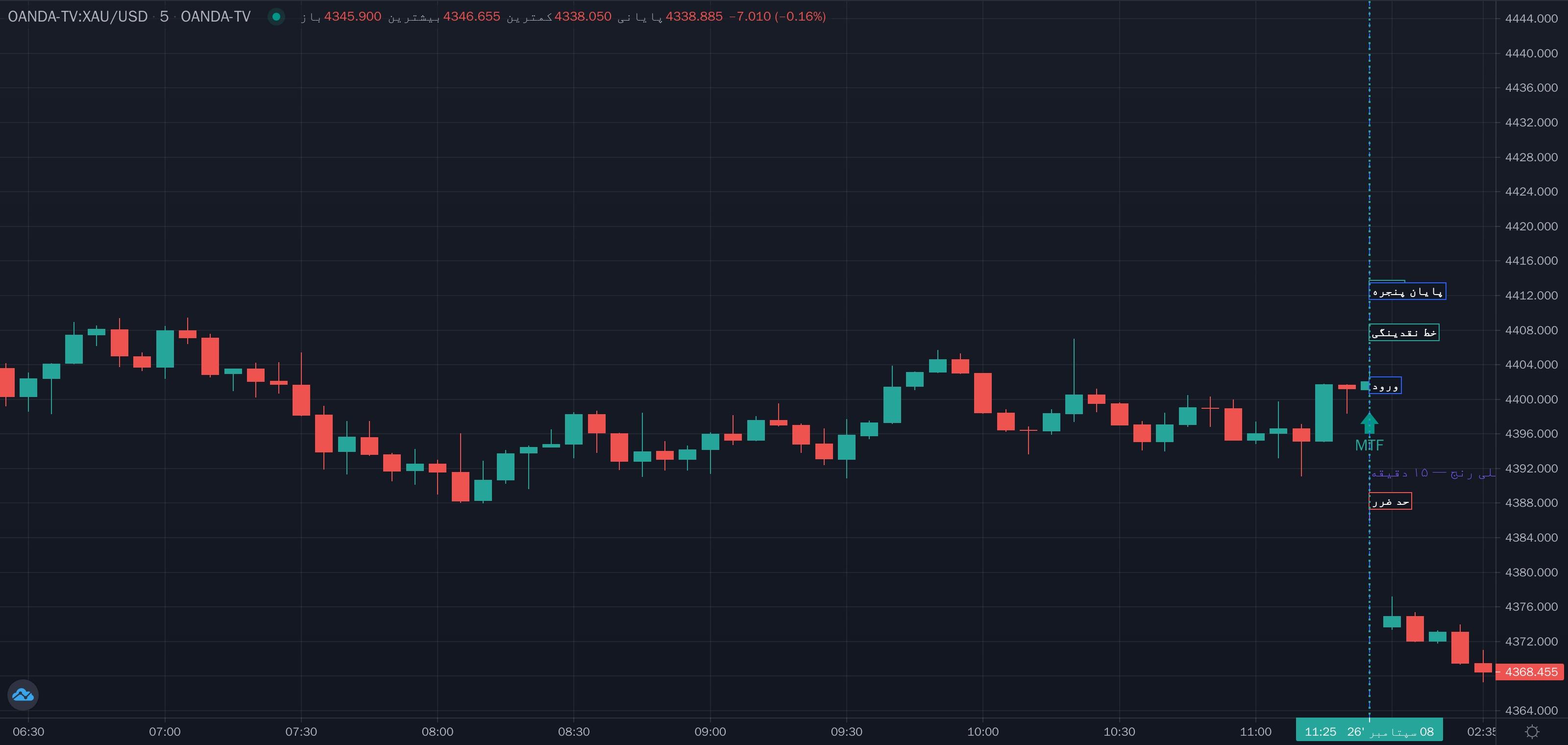Screen dimensions: 1568x745
Task: Click the 4388.000 price axis label
Action: point(1531,503)
